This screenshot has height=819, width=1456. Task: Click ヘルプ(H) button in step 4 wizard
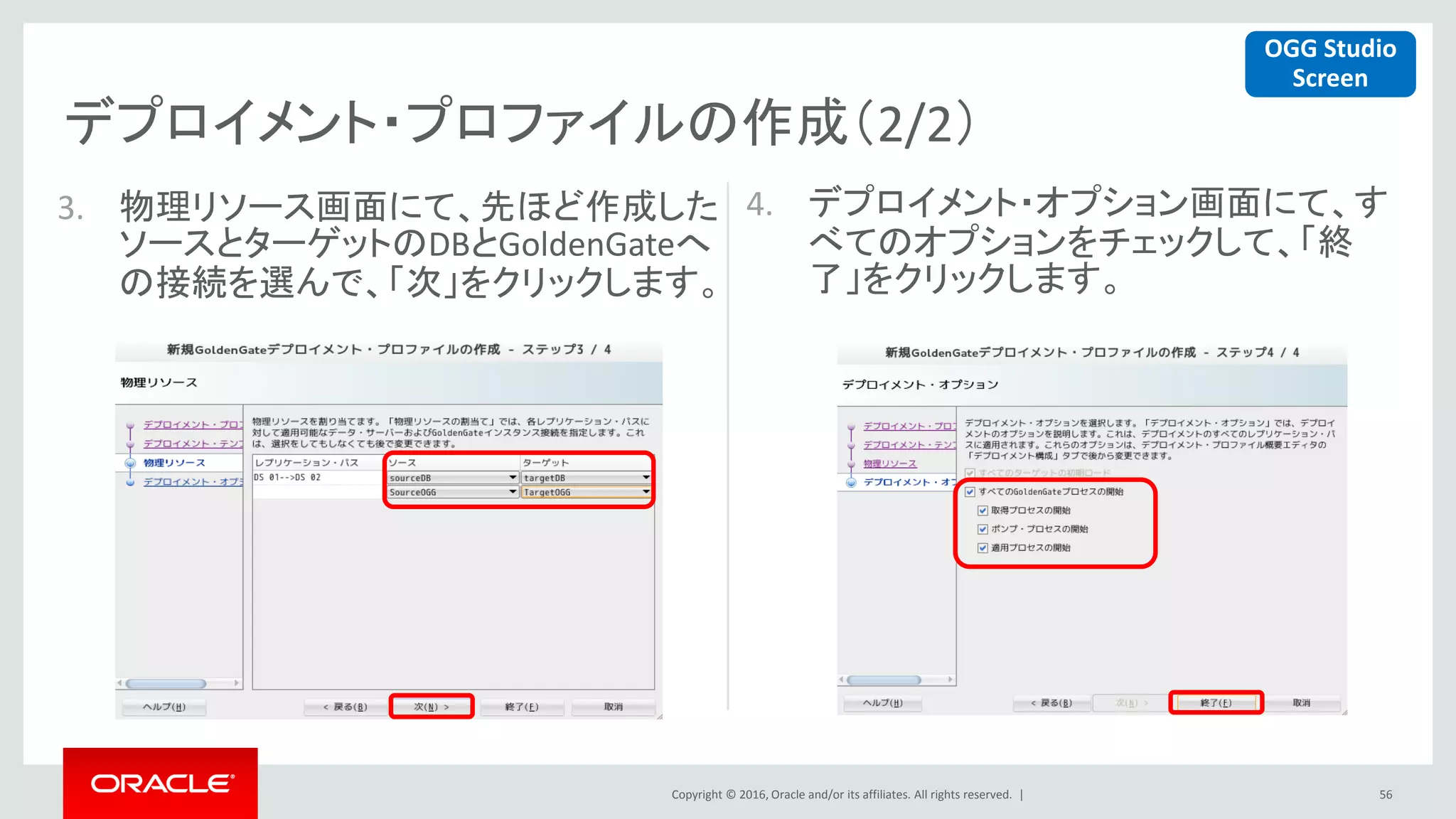pyautogui.click(x=883, y=702)
